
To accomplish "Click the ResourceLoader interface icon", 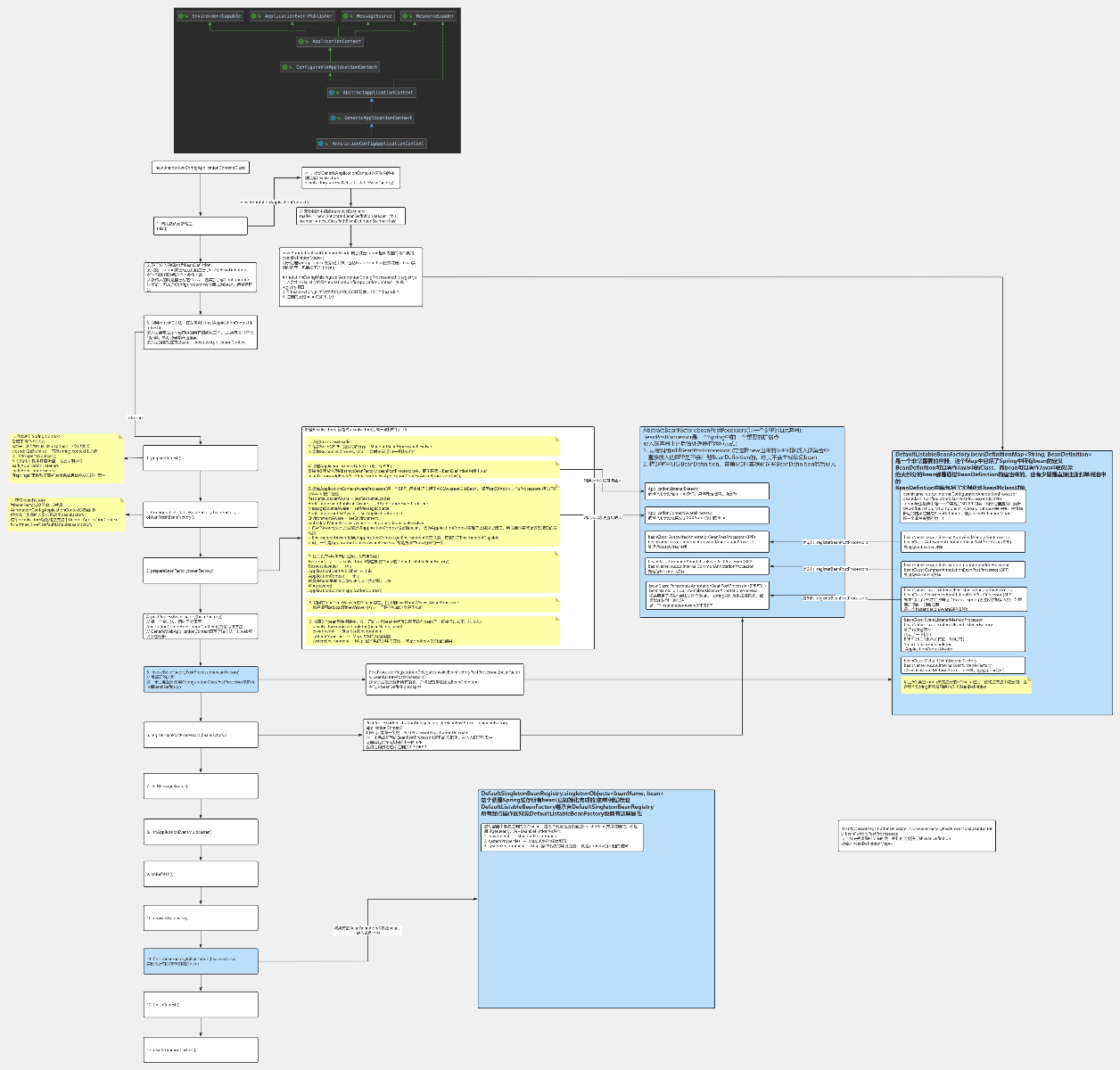I will click(x=407, y=16).
